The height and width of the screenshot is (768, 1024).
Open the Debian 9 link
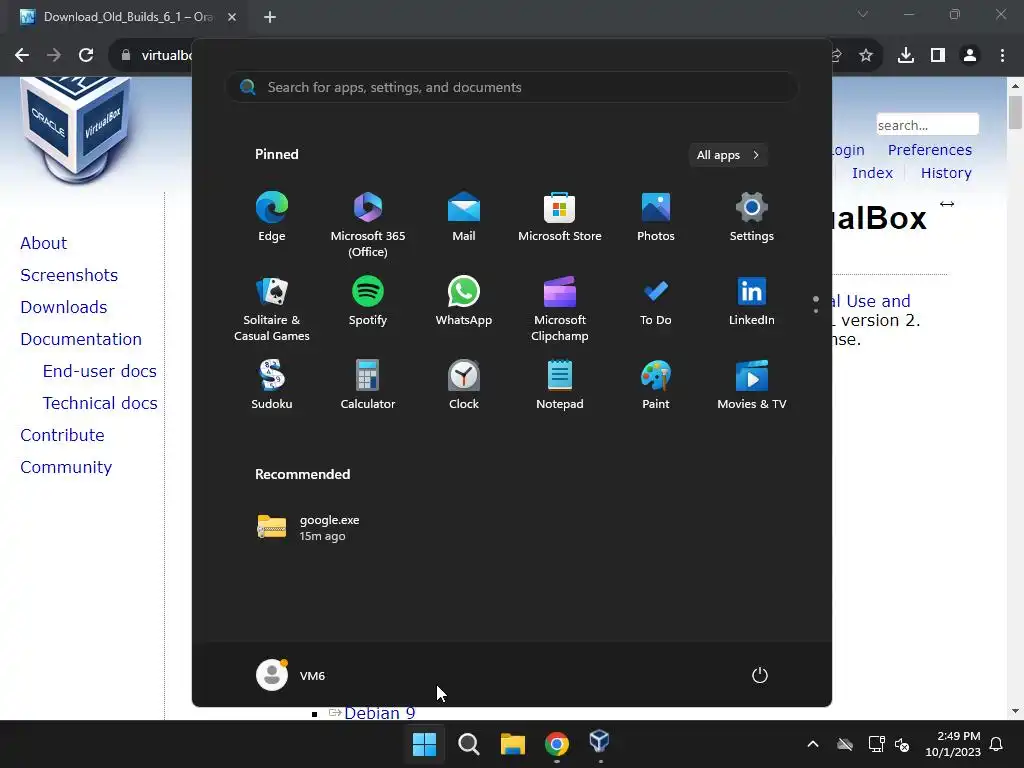click(x=379, y=713)
